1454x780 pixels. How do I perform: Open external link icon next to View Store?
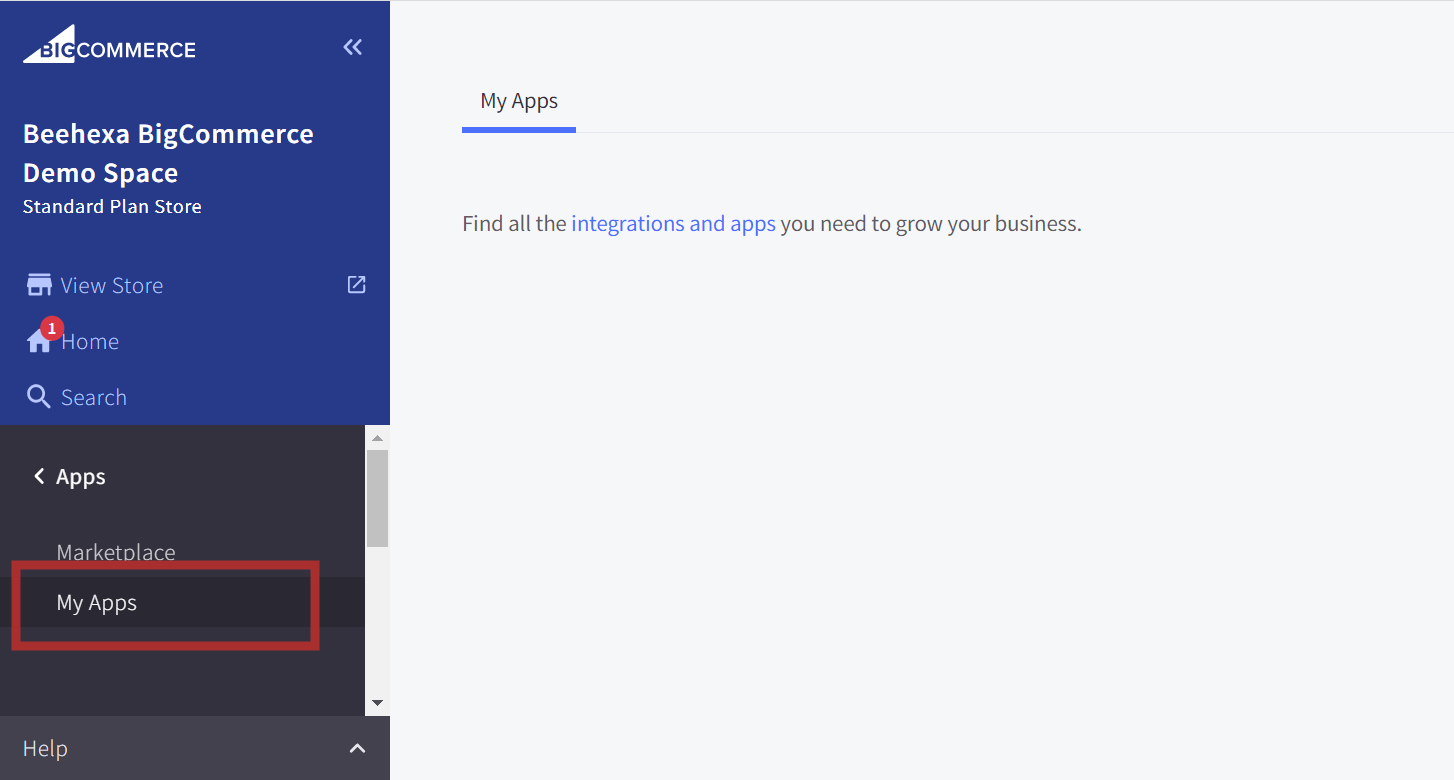coord(356,285)
